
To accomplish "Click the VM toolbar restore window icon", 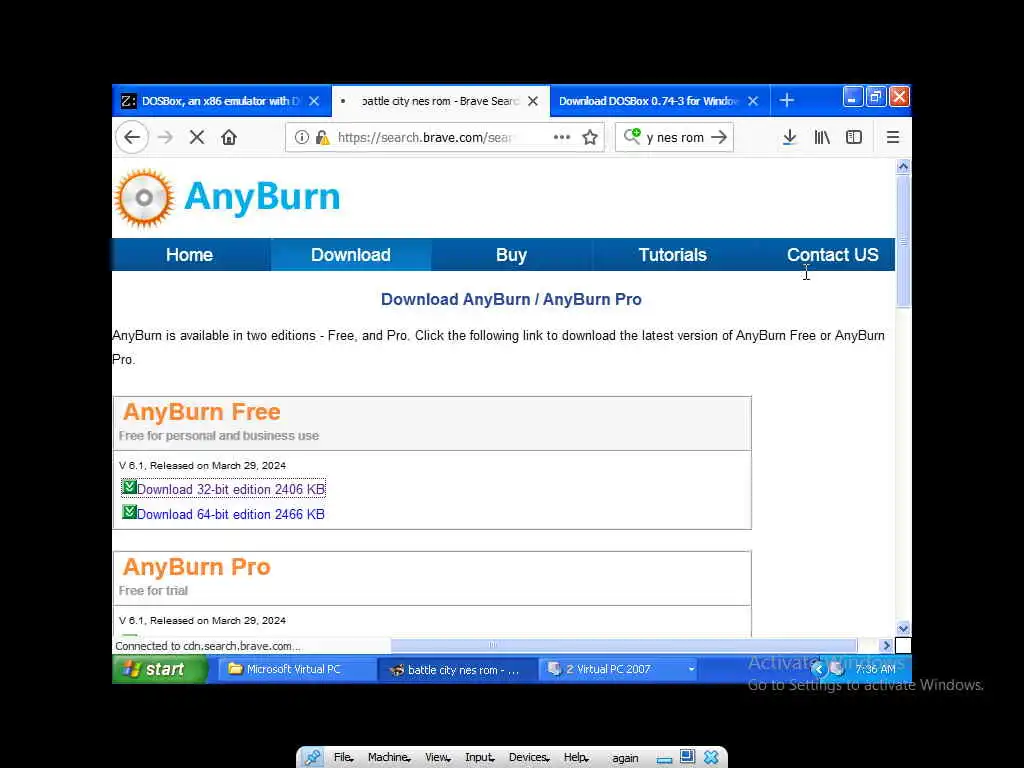I will pyautogui.click(x=687, y=756).
